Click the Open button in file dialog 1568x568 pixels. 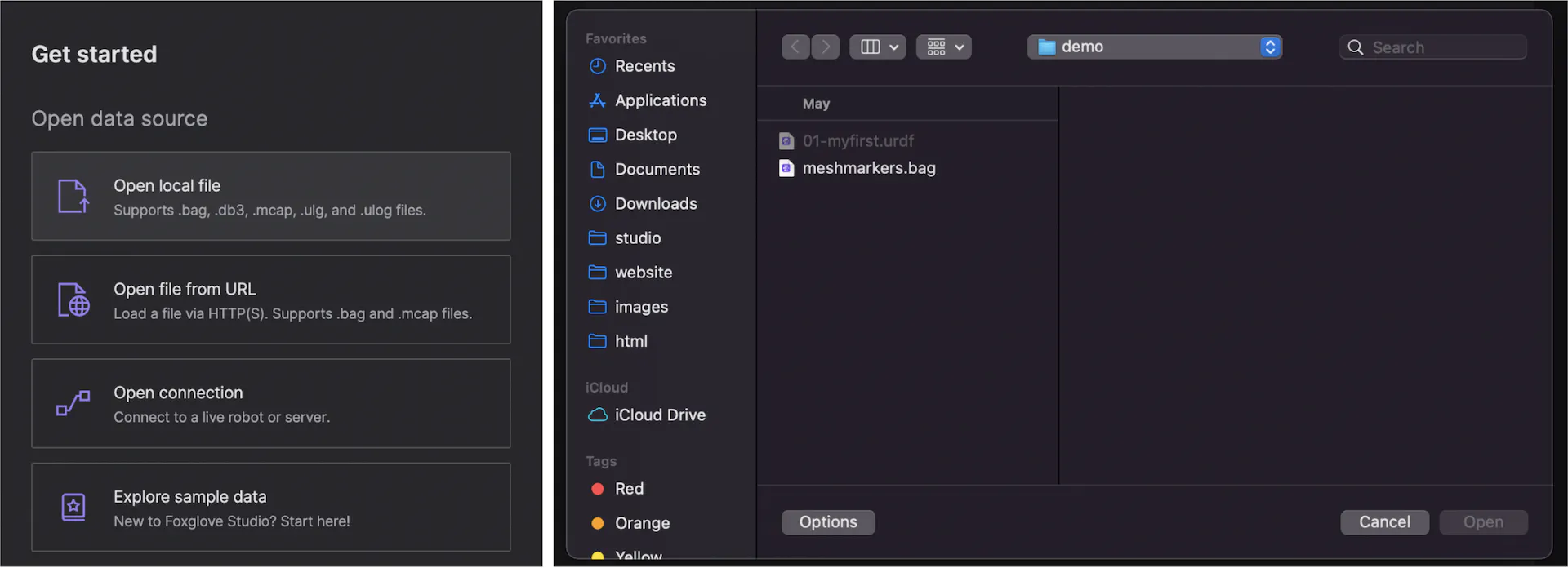(x=1483, y=522)
